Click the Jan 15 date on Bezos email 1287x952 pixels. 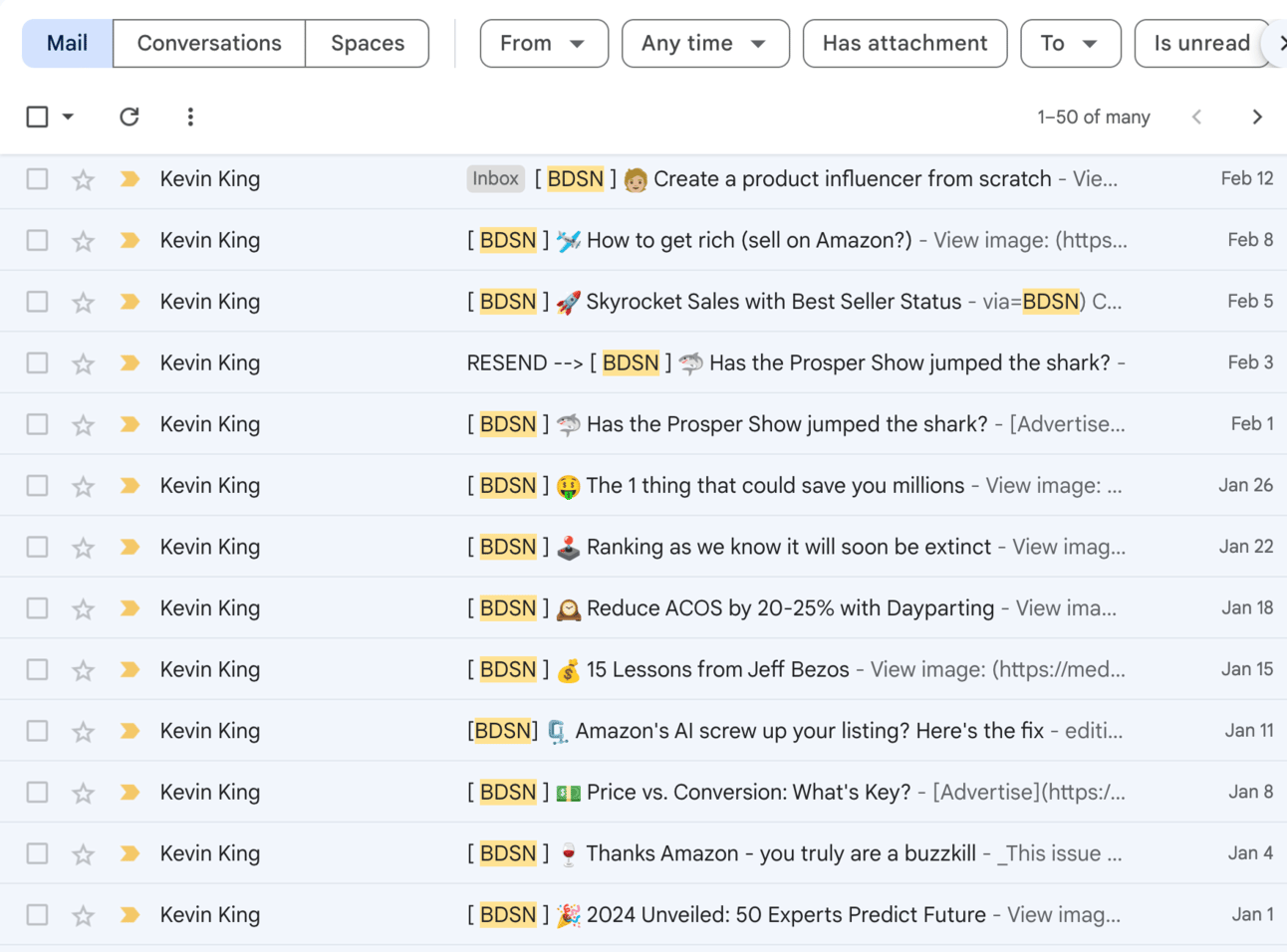tap(1247, 669)
